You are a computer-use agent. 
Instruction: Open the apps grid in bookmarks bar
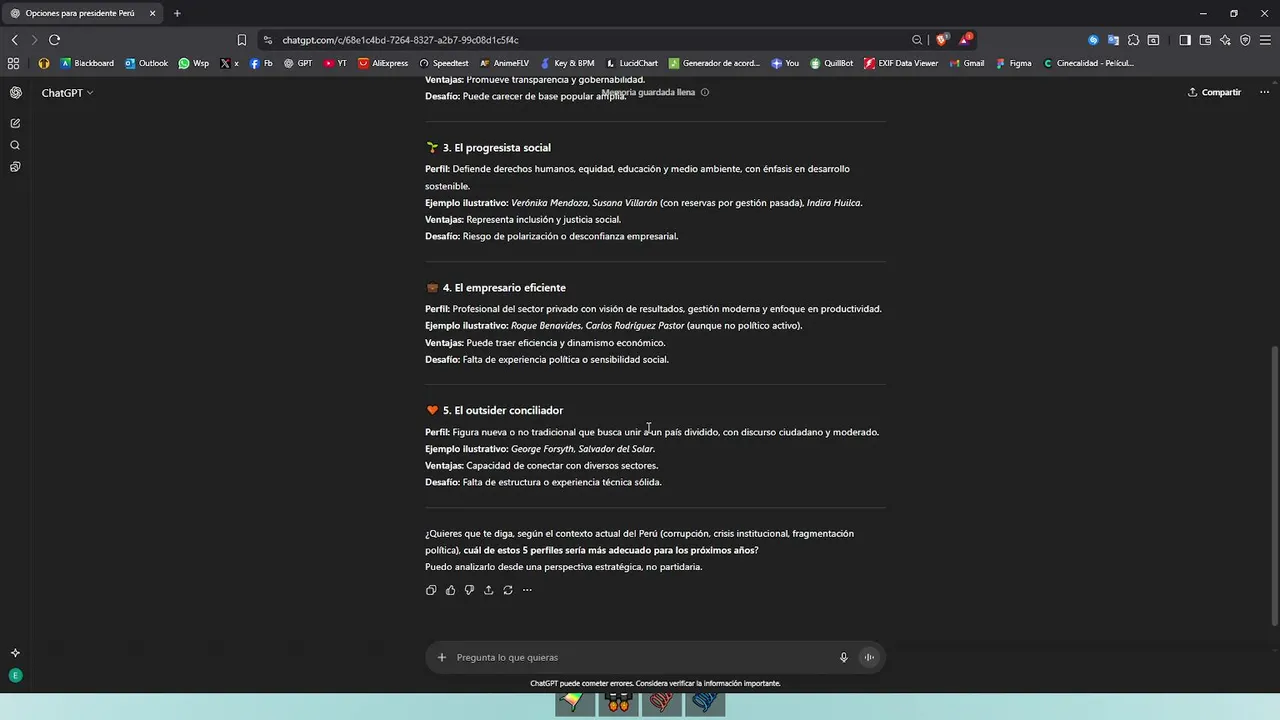click(13, 63)
